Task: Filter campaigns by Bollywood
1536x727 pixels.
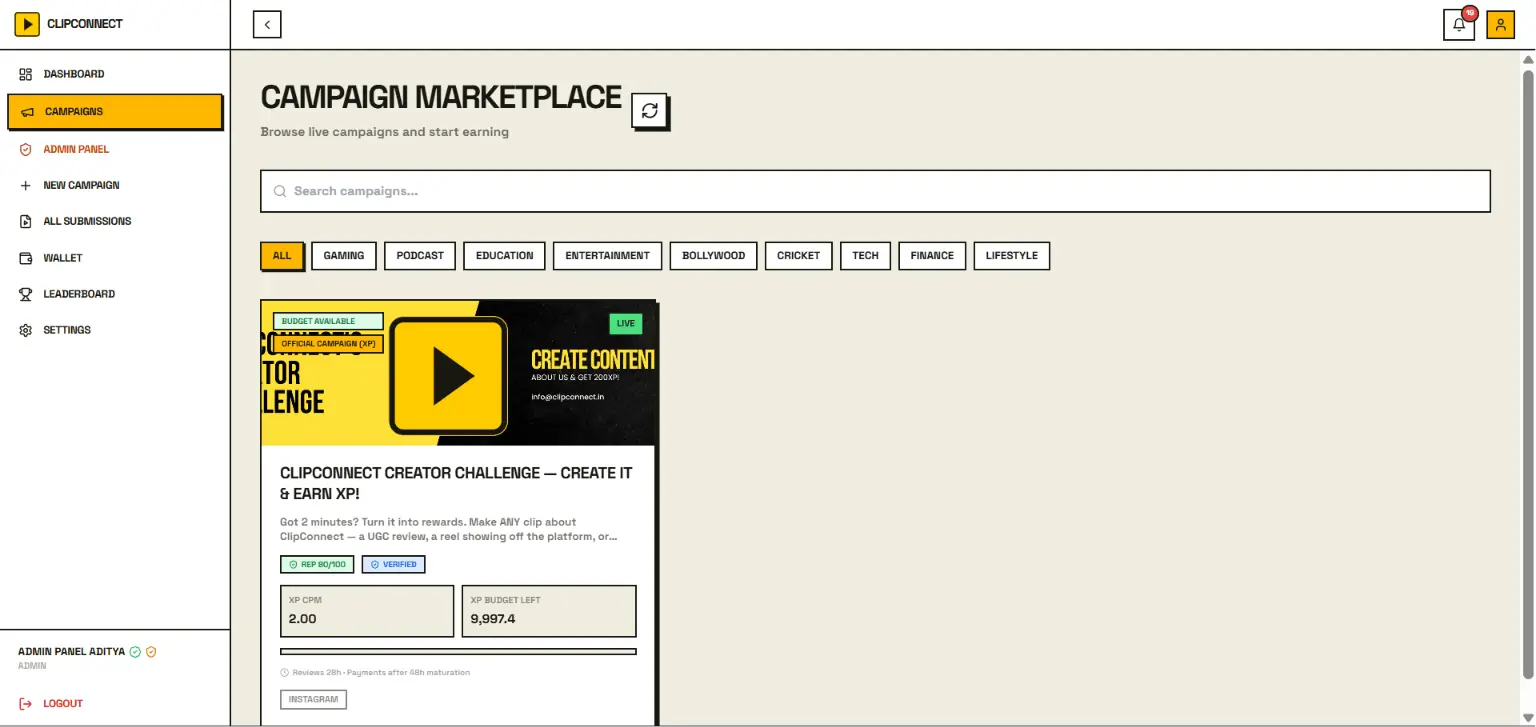Action: (714, 256)
